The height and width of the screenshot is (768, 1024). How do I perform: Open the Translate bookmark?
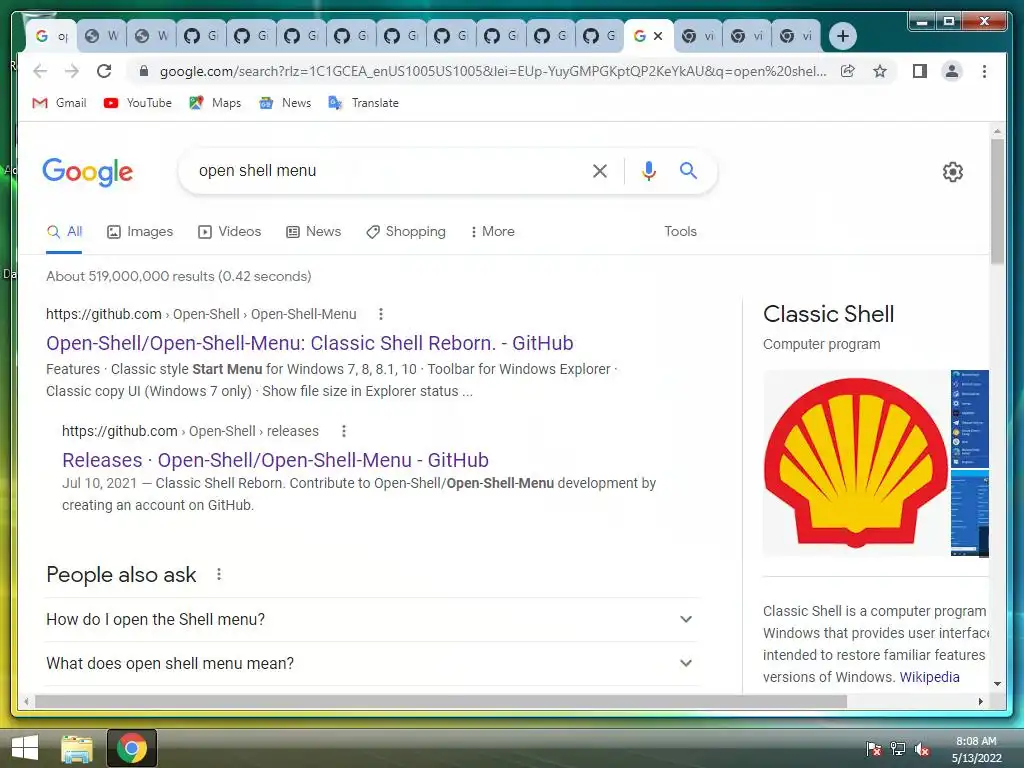[363, 103]
